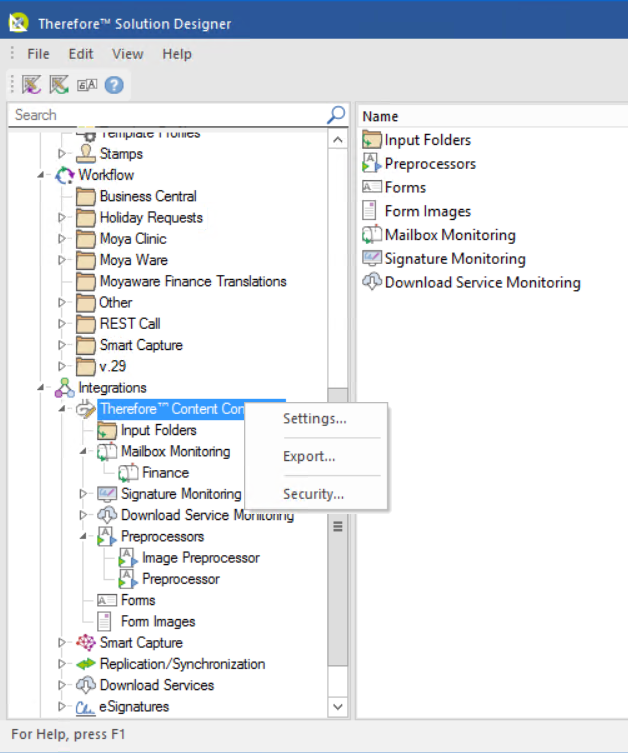Select Form Images in the tree
Image resolution: width=628 pixels, height=753 pixels.
click(x=158, y=621)
